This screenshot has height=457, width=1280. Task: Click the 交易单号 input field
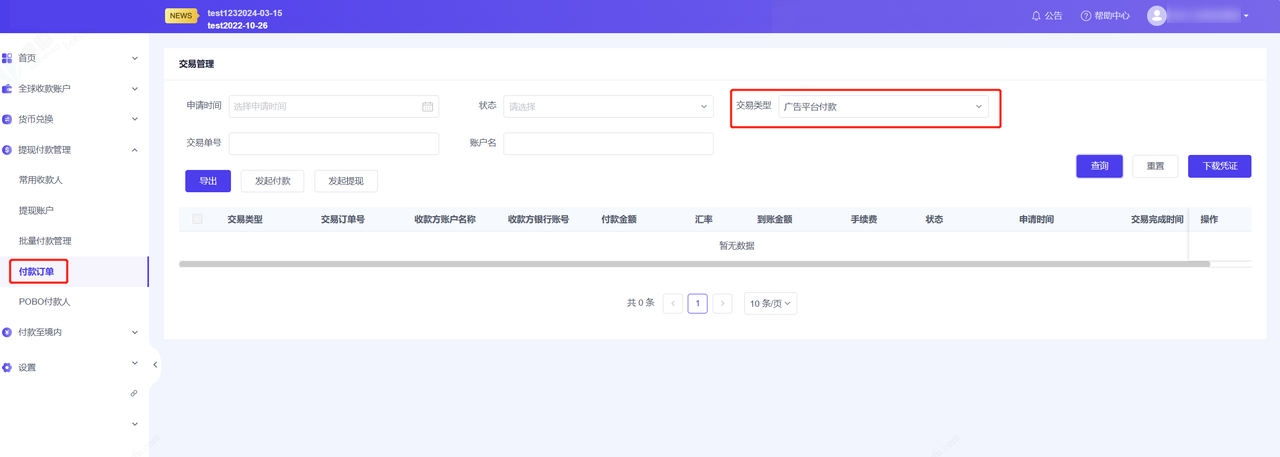tap(334, 144)
